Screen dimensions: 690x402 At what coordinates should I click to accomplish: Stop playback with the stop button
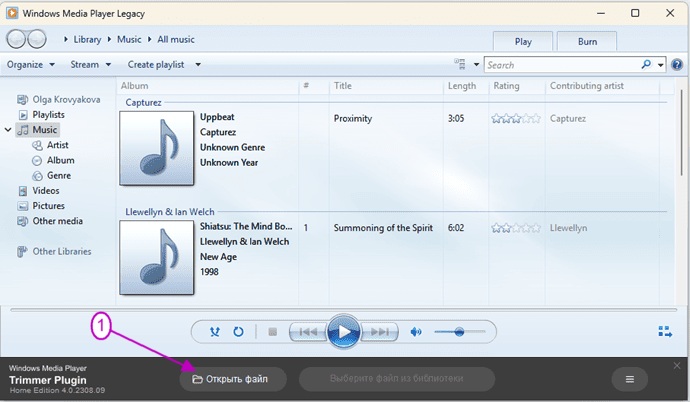click(272, 332)
